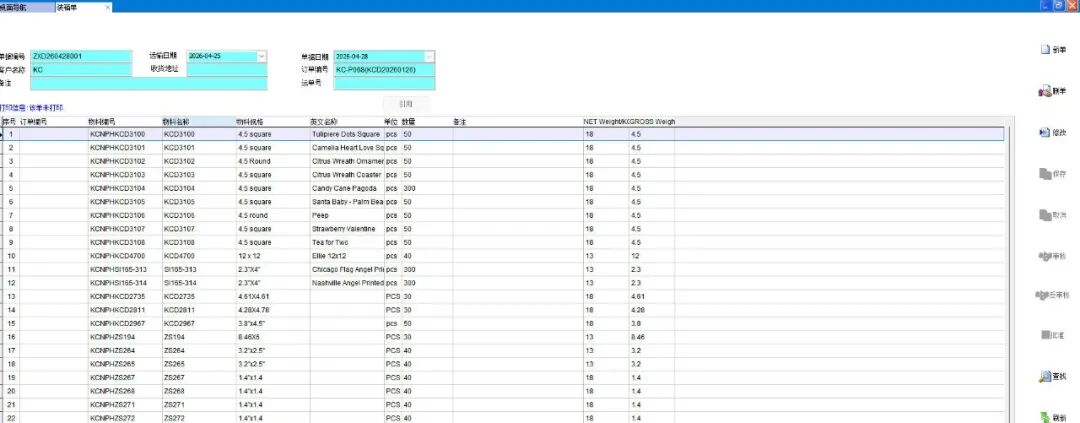Click the 打印信息 status text
Image resolution: width=1080 pixels, height=423 pixels.
point(32,108)
